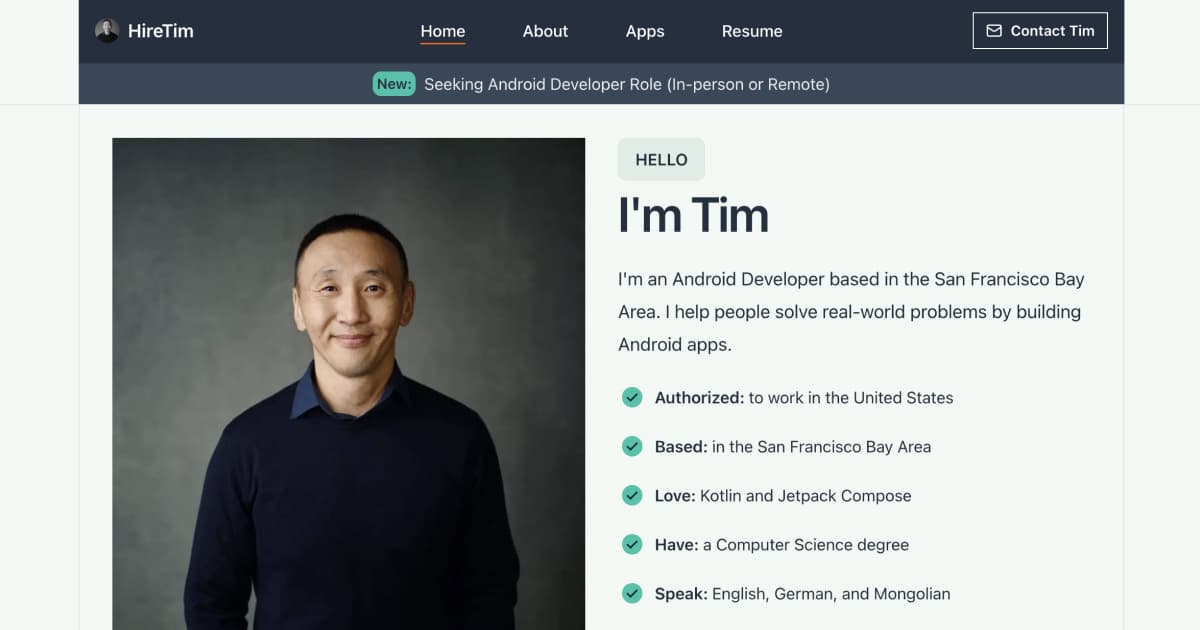1200x630 pixels.
Task: Click the Contact Tim button
Action: 1040,30
